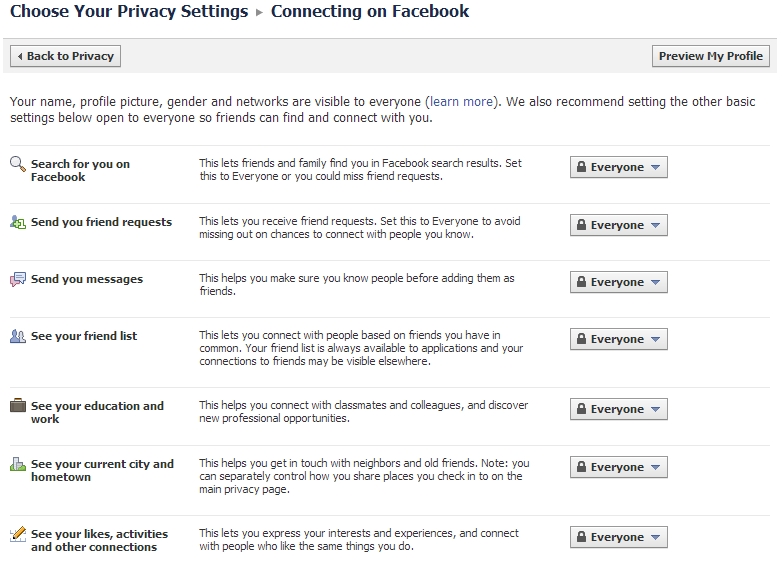Open Search for you on Facebook dropdown
This screenshot has height=570, width=782.
618,167
